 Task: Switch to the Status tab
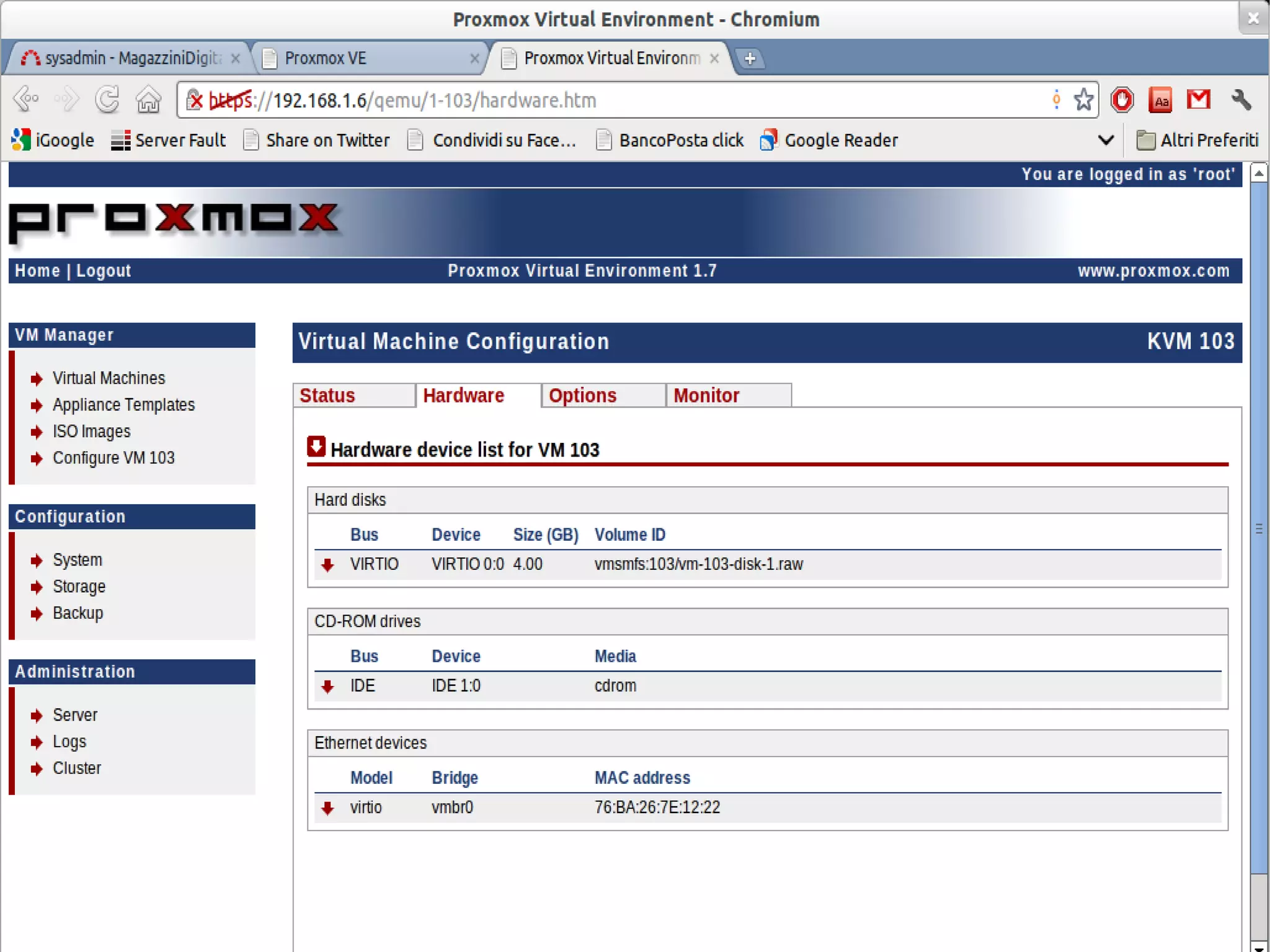pyautogui.click(x=327, y=396)
